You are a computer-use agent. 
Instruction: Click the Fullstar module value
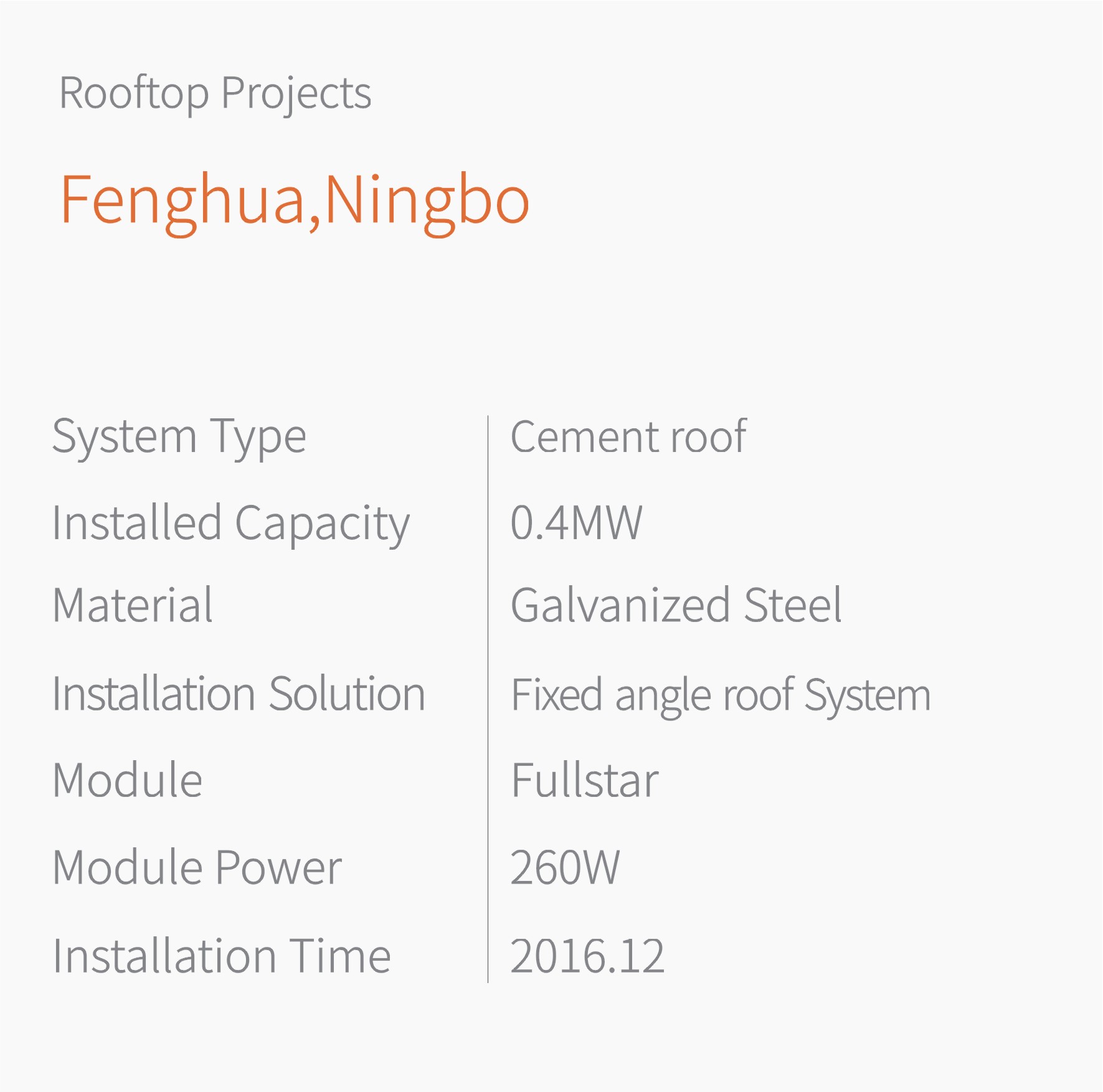click(x=585, y=779)
